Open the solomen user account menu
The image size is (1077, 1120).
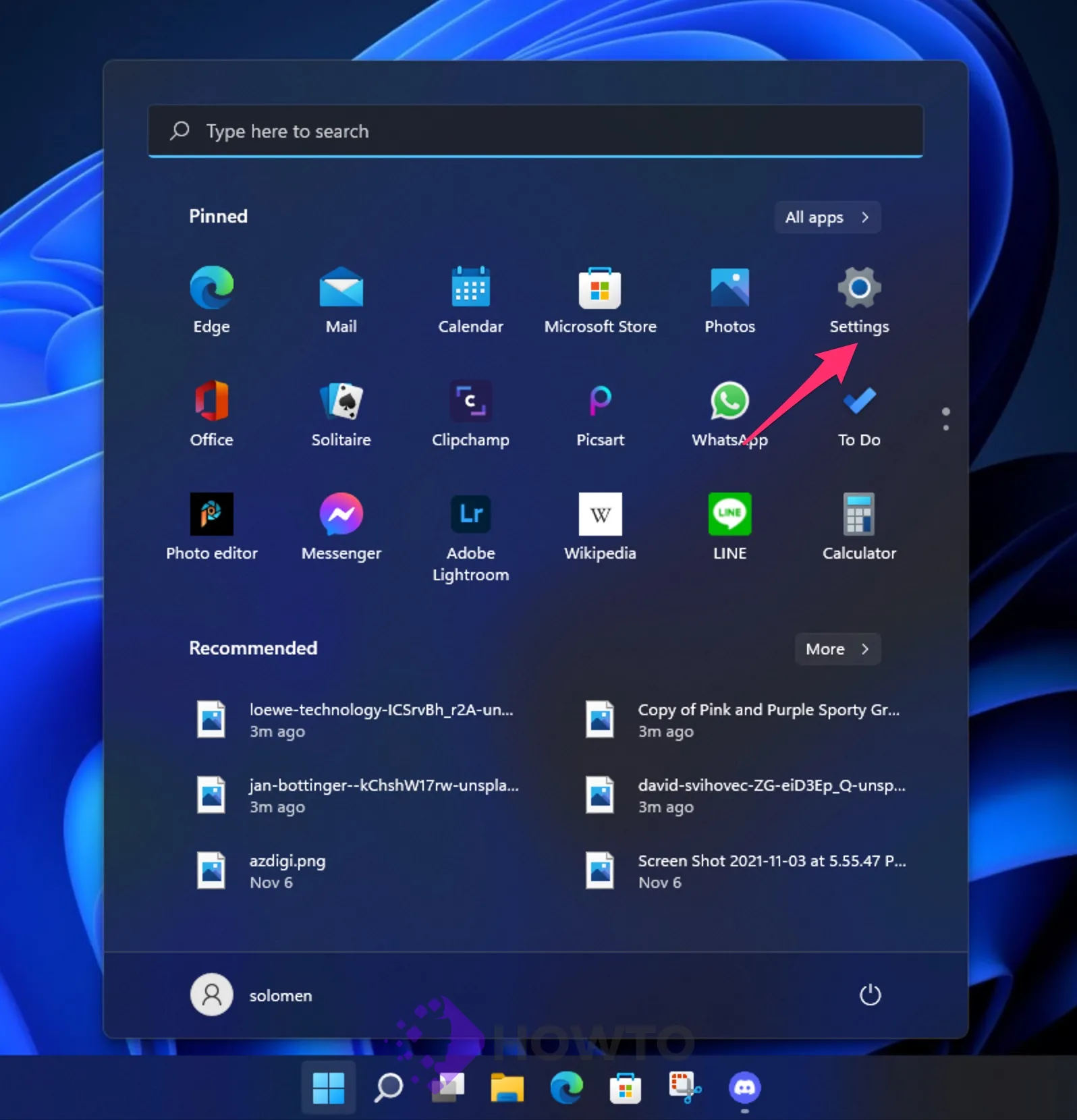(252, 995)
